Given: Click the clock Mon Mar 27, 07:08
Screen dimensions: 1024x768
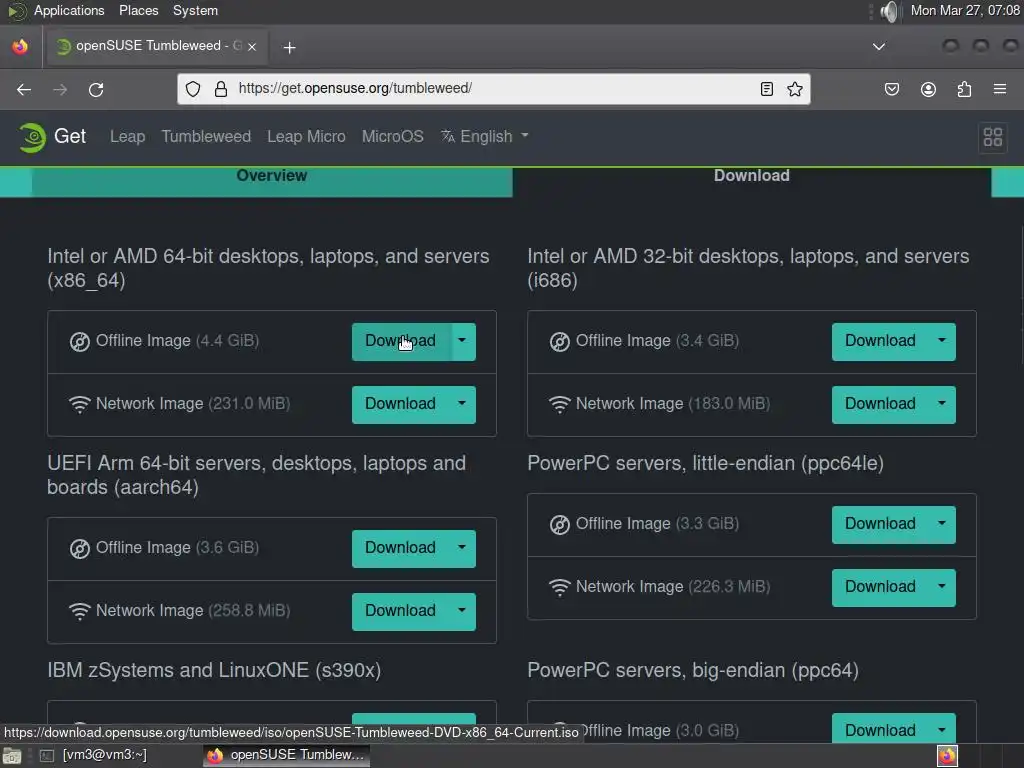Looking at the screenshot, I should coord(965,10).
